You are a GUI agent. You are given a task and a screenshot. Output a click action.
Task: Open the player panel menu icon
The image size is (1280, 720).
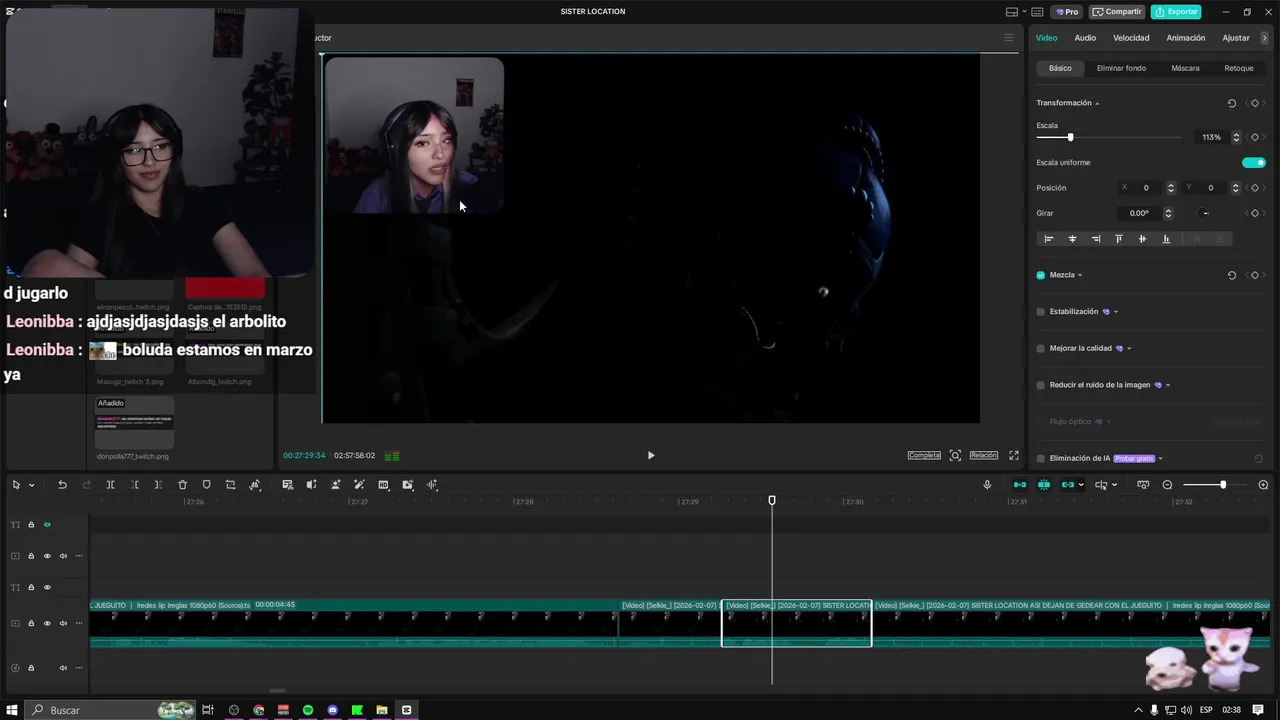[x=1008, y=38]
